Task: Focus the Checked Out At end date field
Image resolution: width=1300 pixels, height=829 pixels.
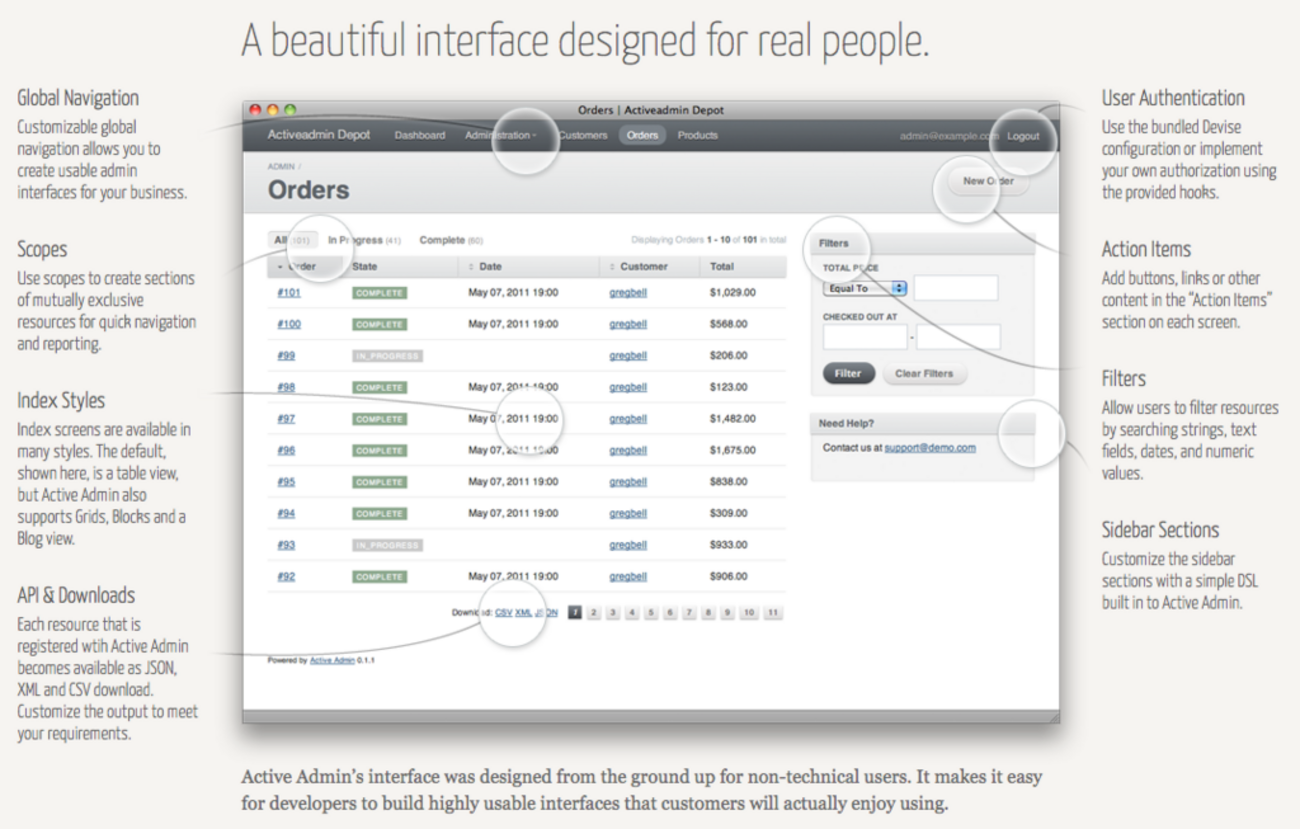Action: coord(958,337)
